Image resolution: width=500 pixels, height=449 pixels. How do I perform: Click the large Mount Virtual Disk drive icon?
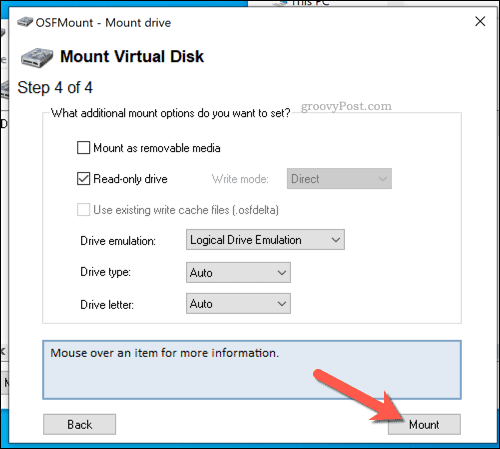[37, 58]
